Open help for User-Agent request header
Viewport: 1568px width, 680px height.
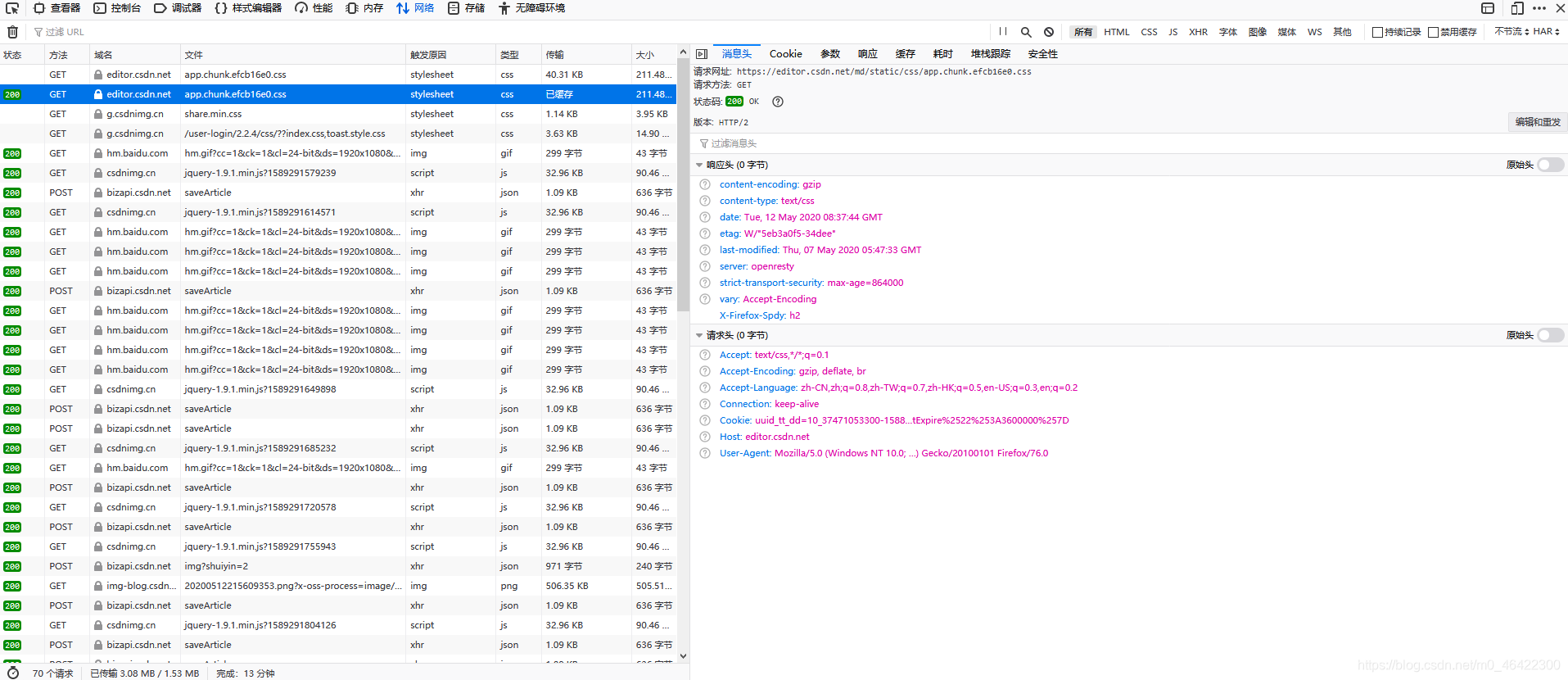[x=705, y=453]
